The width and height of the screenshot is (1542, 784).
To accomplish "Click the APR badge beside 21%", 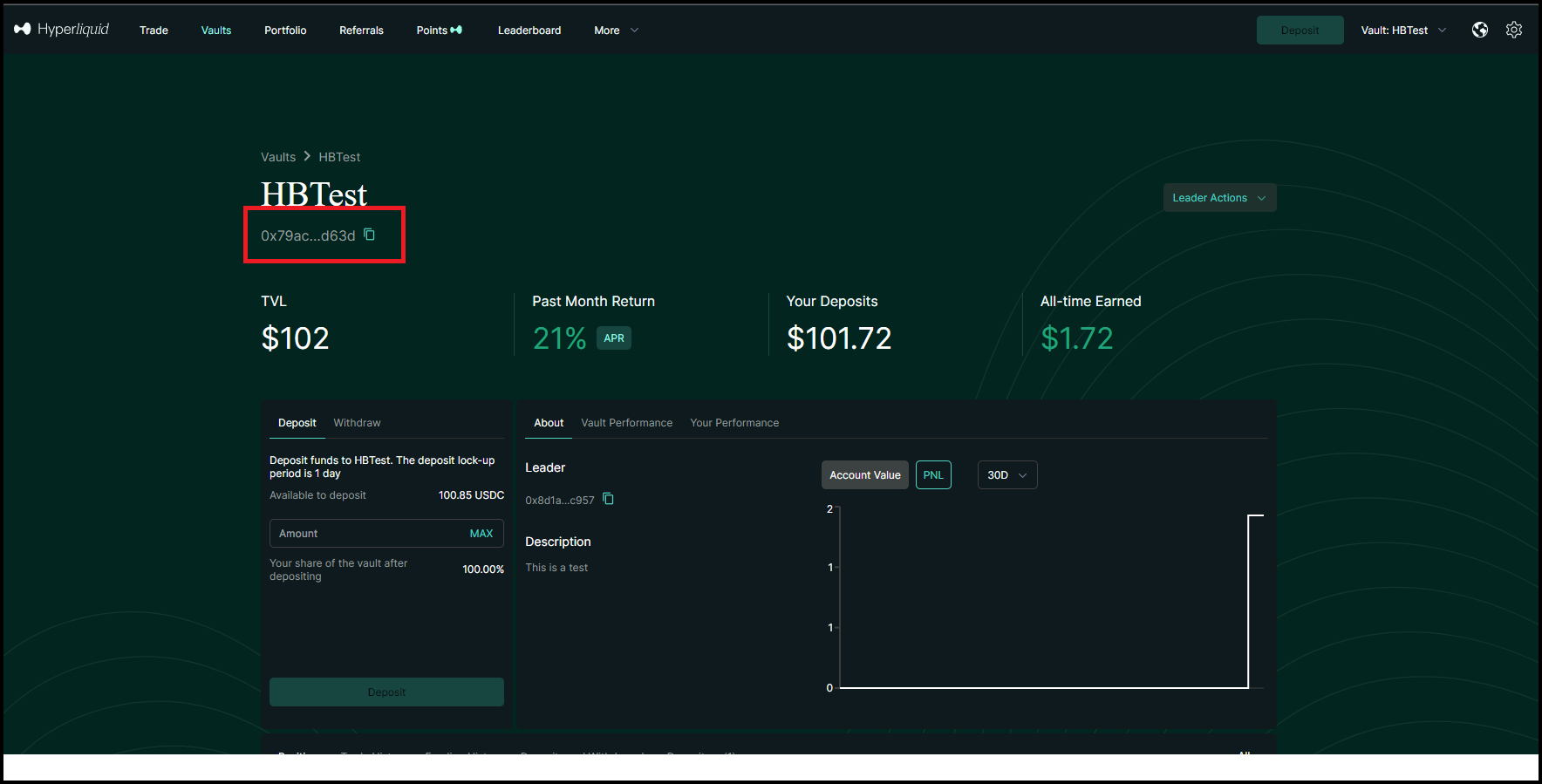I will click(614, 338).
